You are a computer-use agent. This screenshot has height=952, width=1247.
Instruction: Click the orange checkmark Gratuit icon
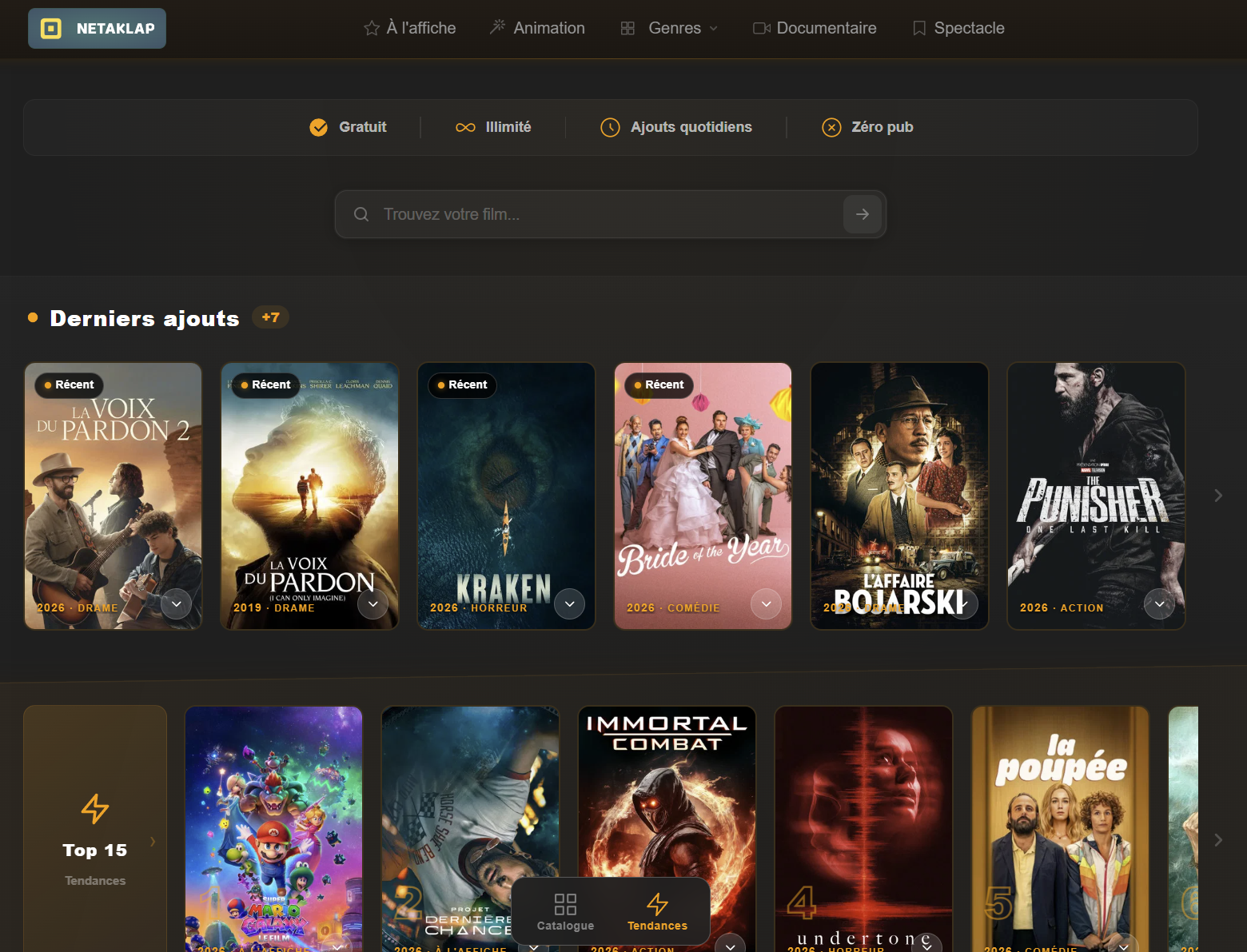point(319,127)
